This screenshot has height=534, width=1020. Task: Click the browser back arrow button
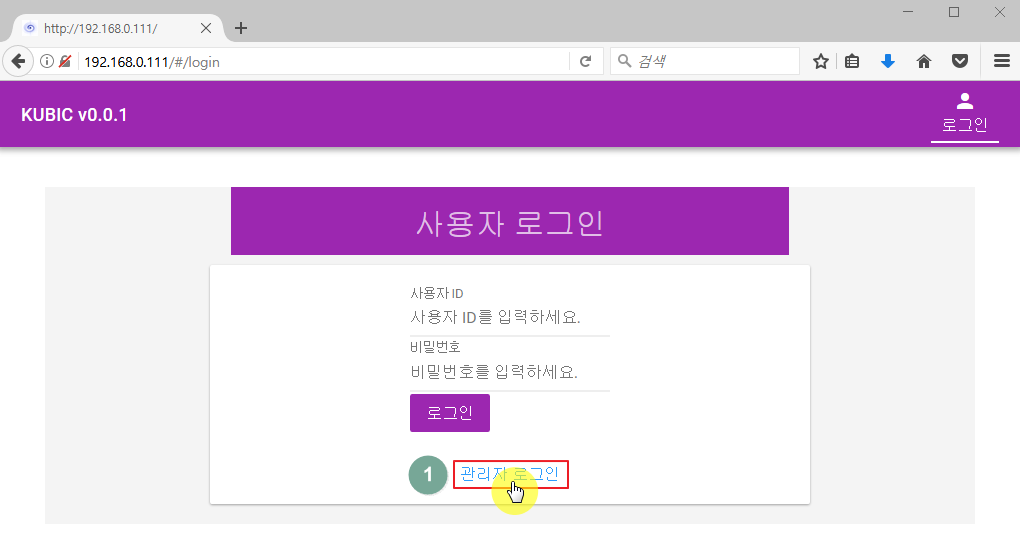click(x=18, y=61)
